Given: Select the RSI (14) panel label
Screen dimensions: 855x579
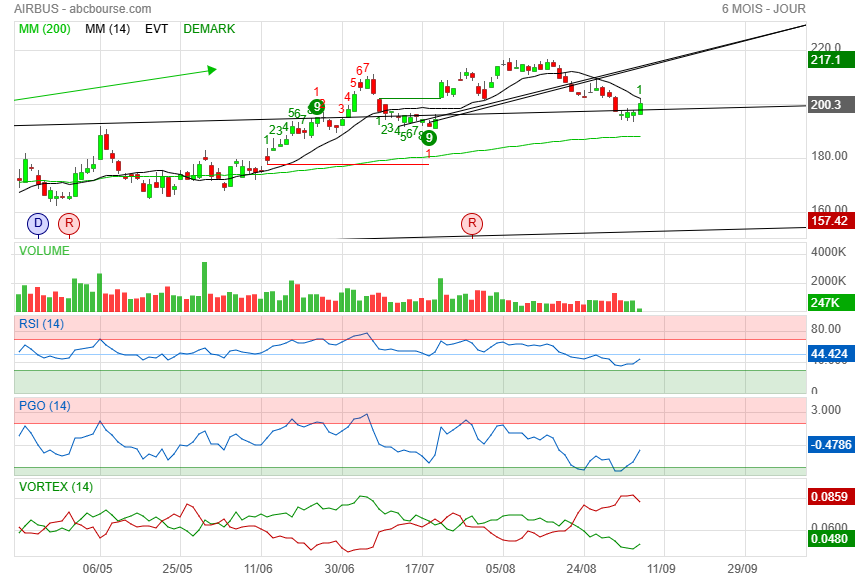Looking at the screenshot, I should click(x=41, y=324).
